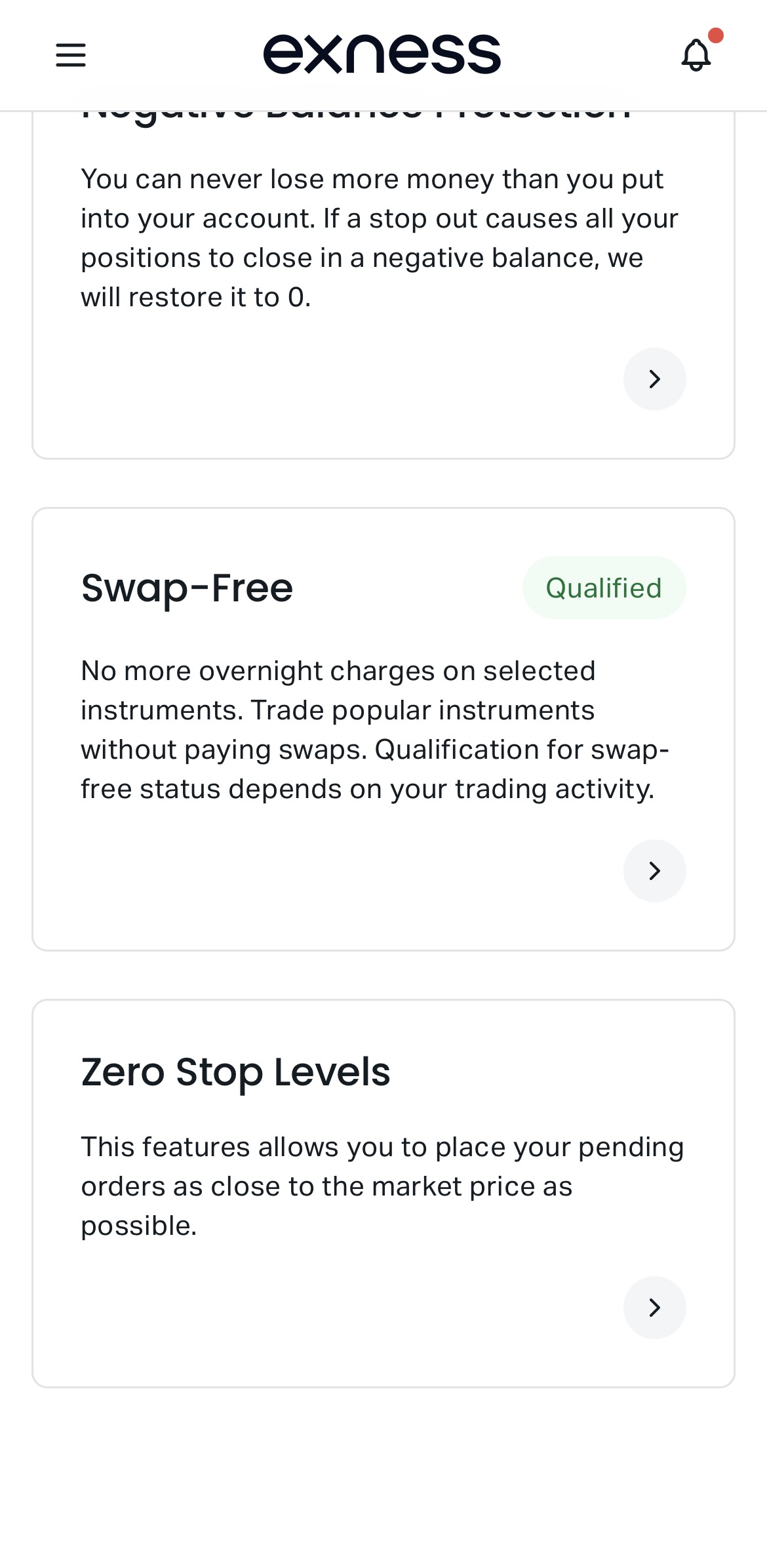Image resolution: width=767 pixels, height=1568 pixels.
Task: Open Negative Balance Protection details via chevron
Action: coord(654,379)
